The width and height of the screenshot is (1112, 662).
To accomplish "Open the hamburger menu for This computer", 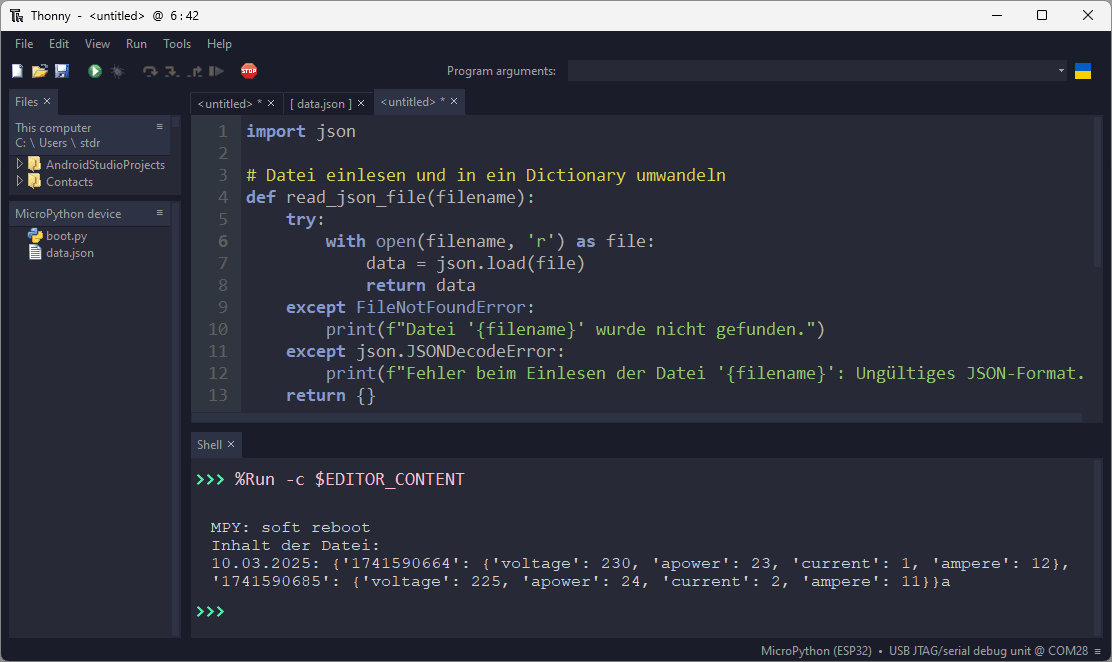I will (159, 127).
